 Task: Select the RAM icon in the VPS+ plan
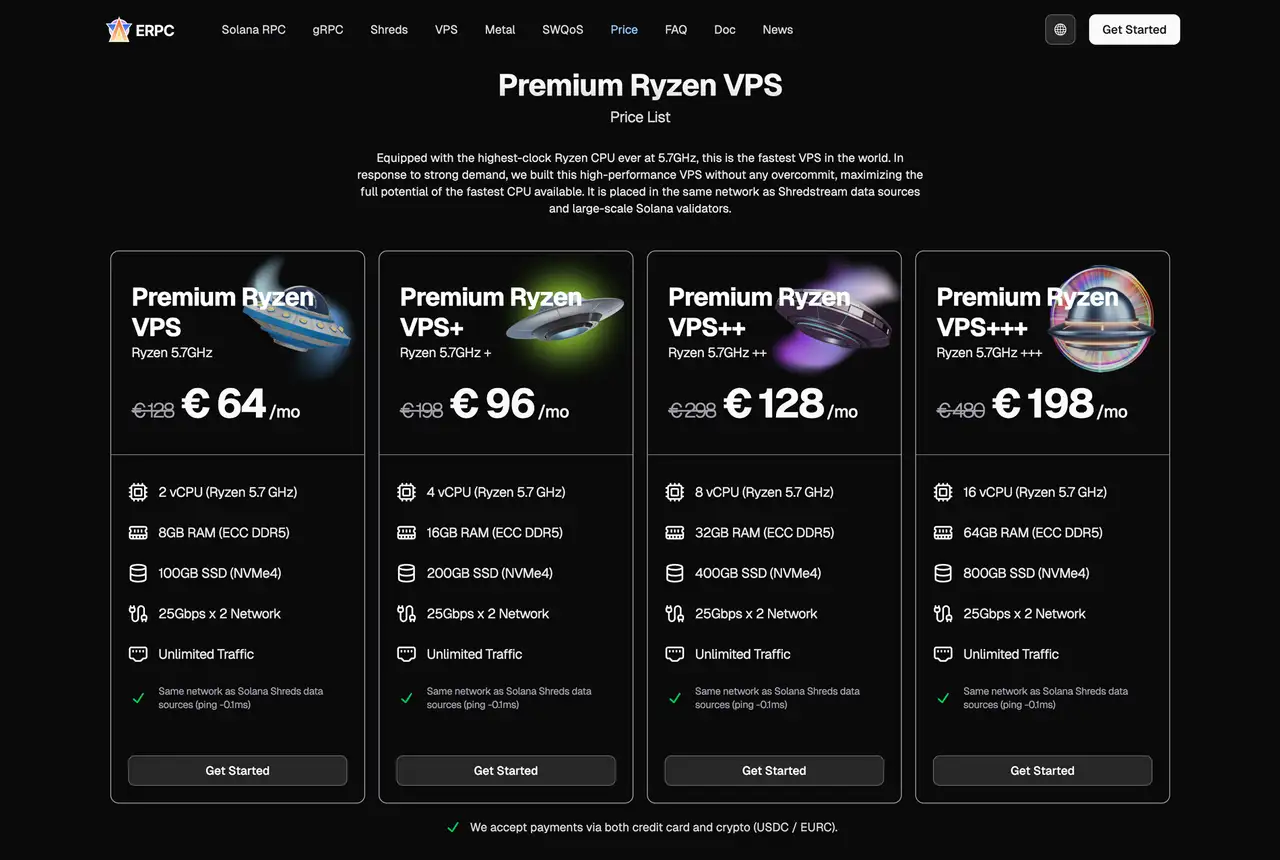pos(406,533)
